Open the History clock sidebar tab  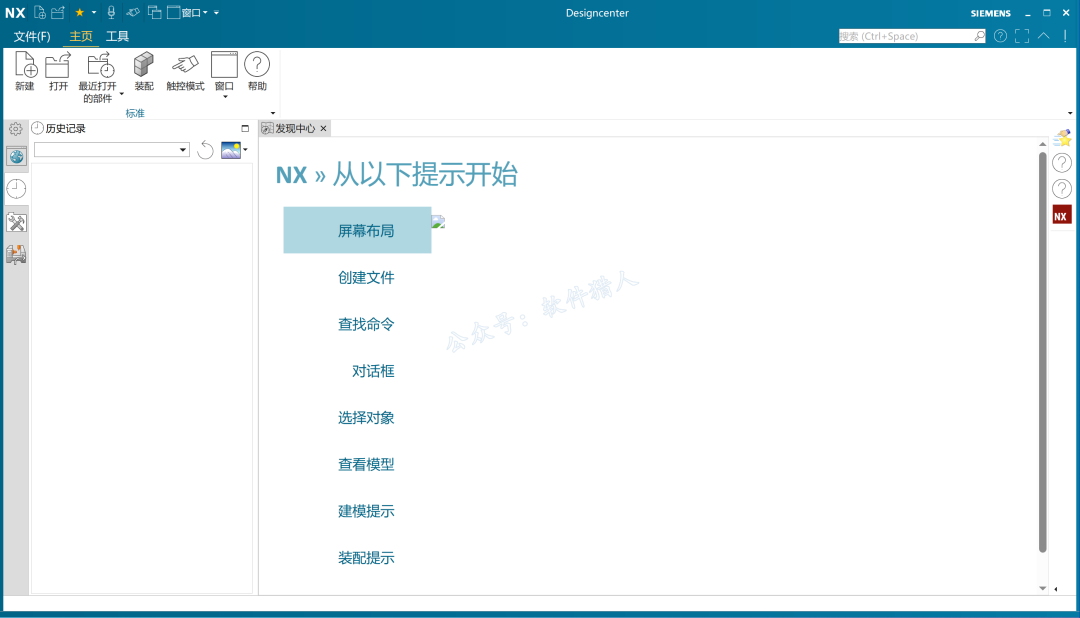tap(17, 189)
